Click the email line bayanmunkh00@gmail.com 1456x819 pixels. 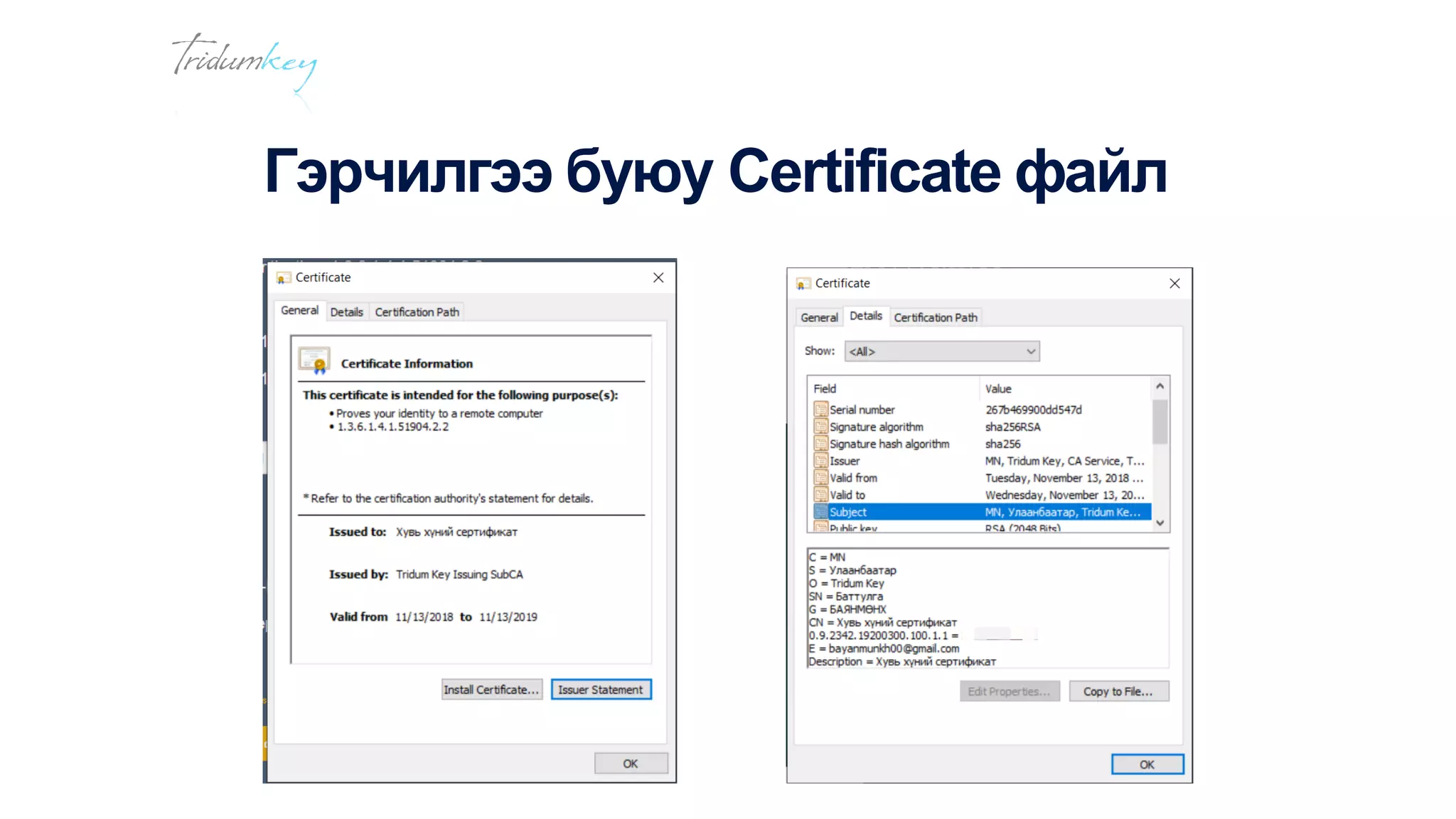pos(884,648)
